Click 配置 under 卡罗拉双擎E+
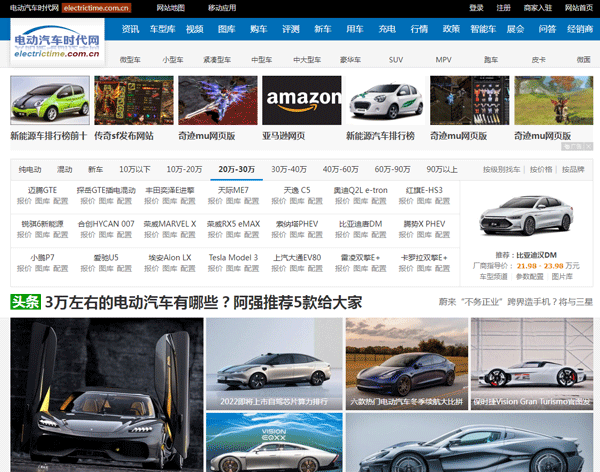The height and width of the screenshot is (472, 600). (442, 268)
